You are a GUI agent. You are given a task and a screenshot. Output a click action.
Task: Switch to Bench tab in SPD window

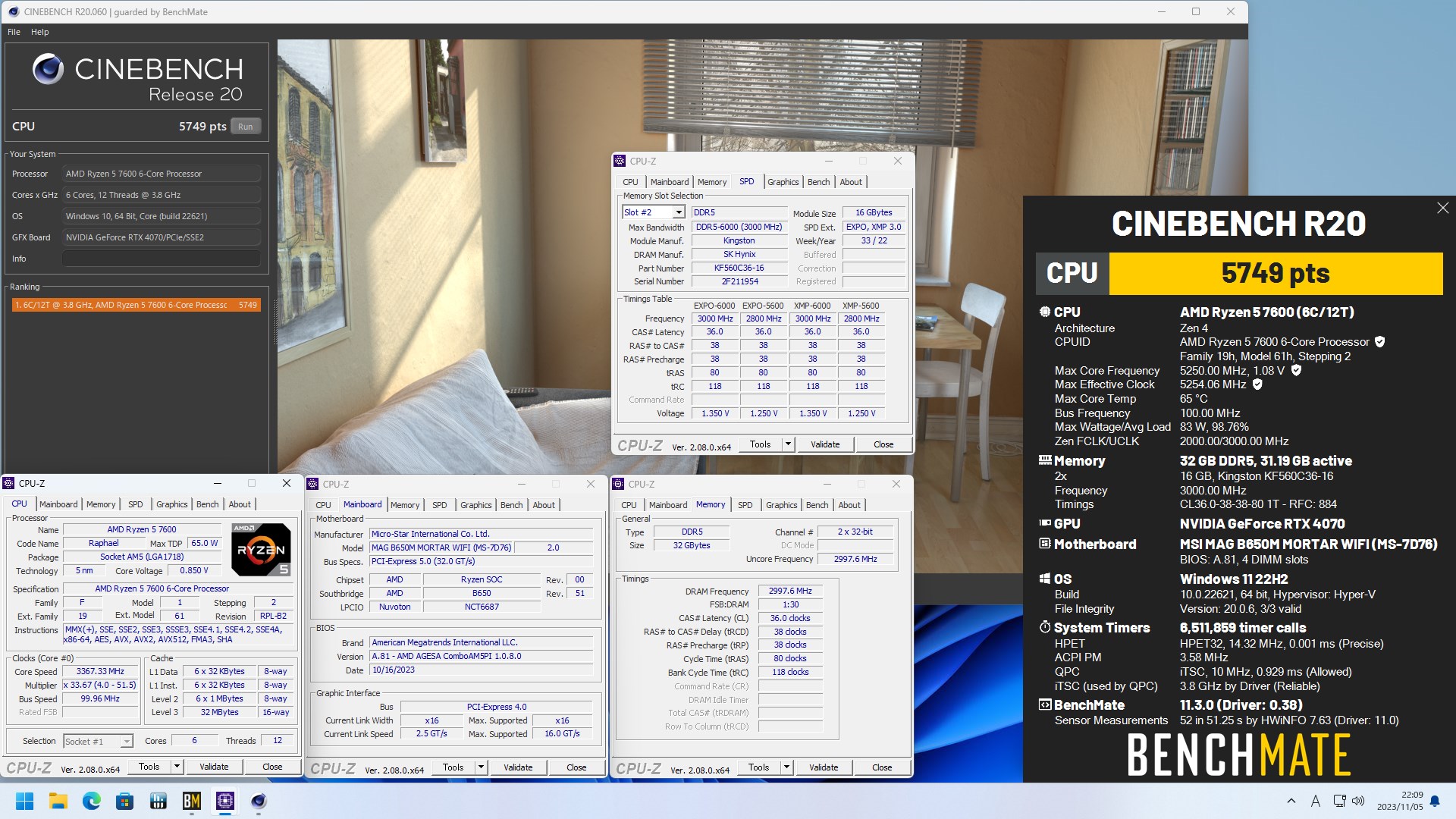(x=818, y=182)
